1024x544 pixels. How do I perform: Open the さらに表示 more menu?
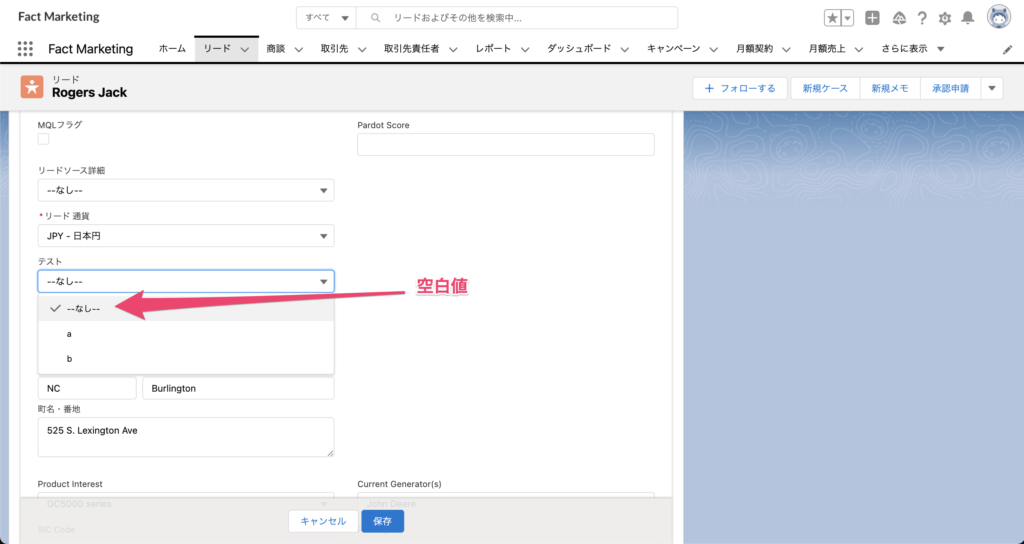click(x=912, y=49)
